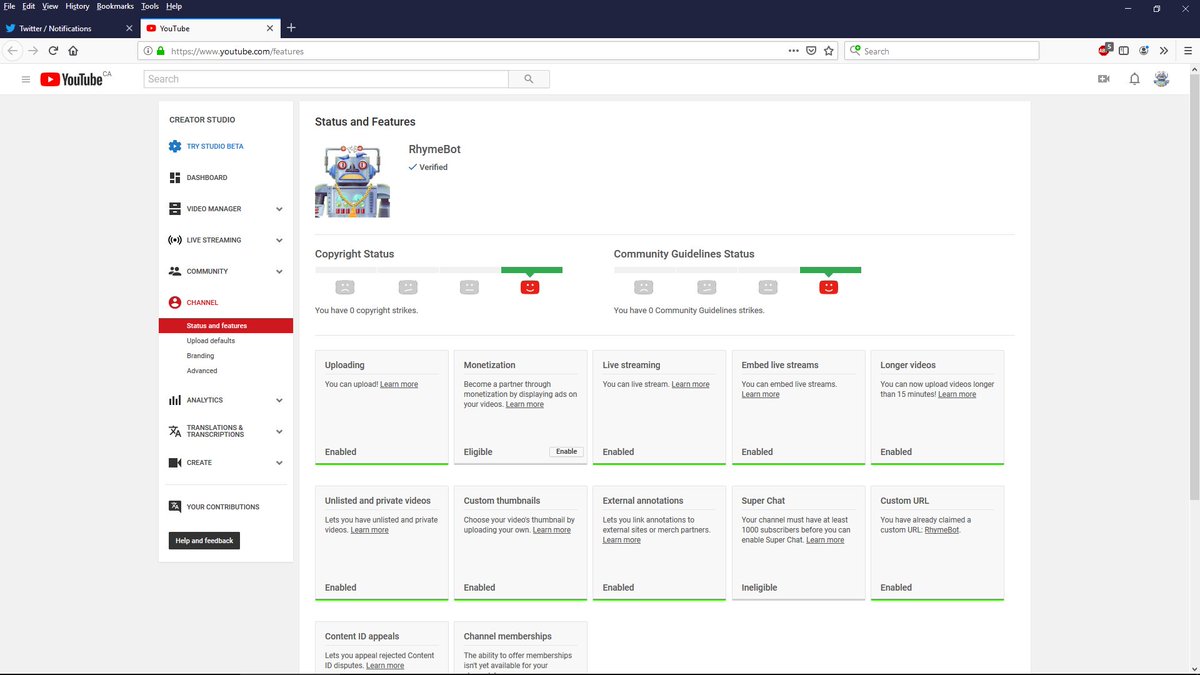The height and width of the screenshot is (675, 1200).
Task: Click the Try Studio Beta gear icon
Action: click(175, 146)
